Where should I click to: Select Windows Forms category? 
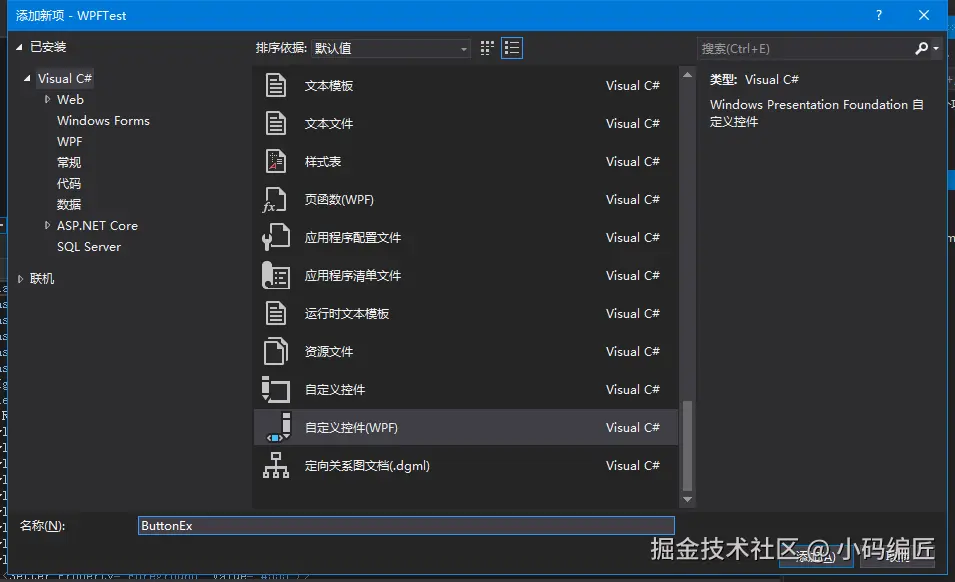click(103, 121)
